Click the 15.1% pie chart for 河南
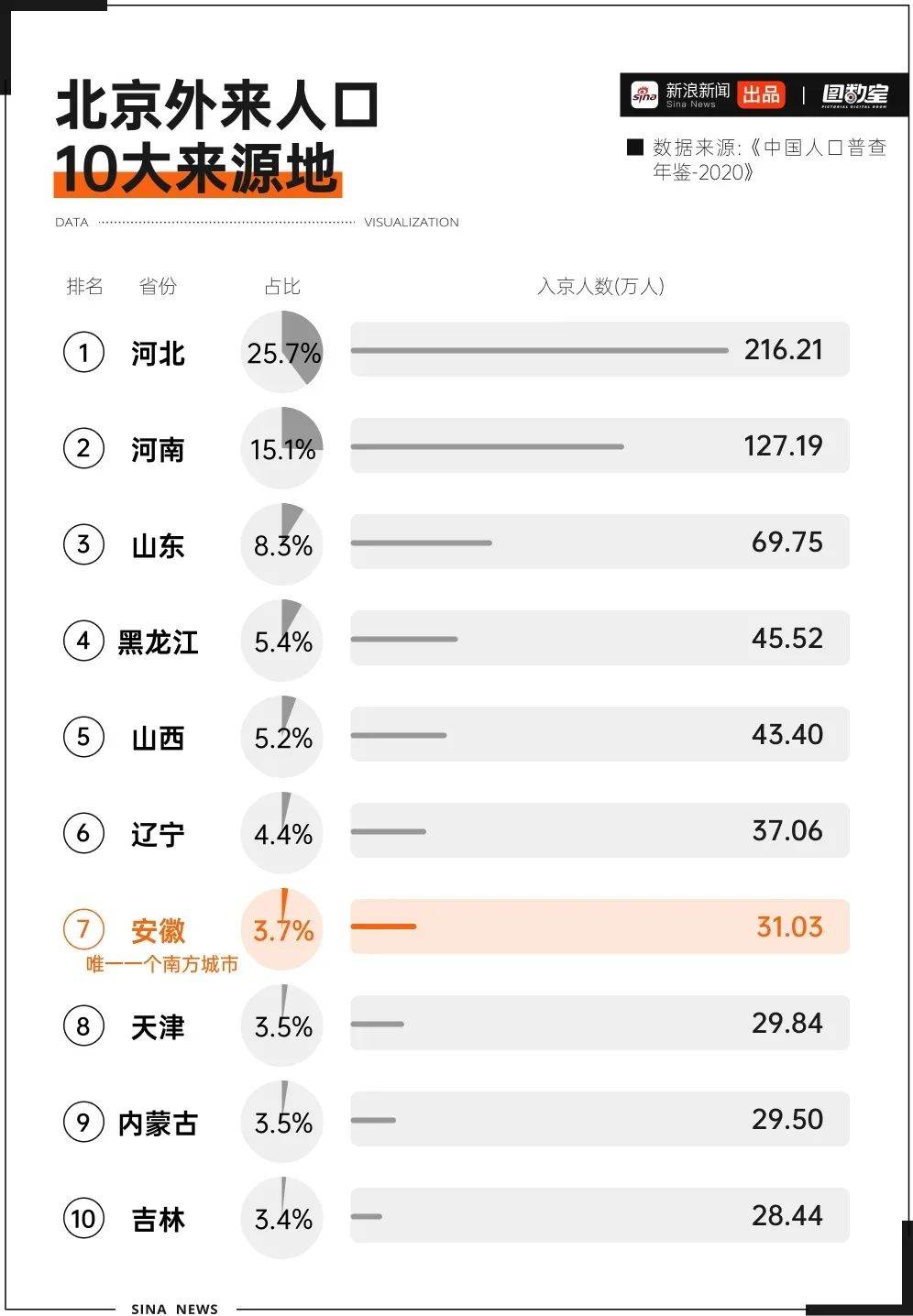913x1316 pixels. coord(282,448)
